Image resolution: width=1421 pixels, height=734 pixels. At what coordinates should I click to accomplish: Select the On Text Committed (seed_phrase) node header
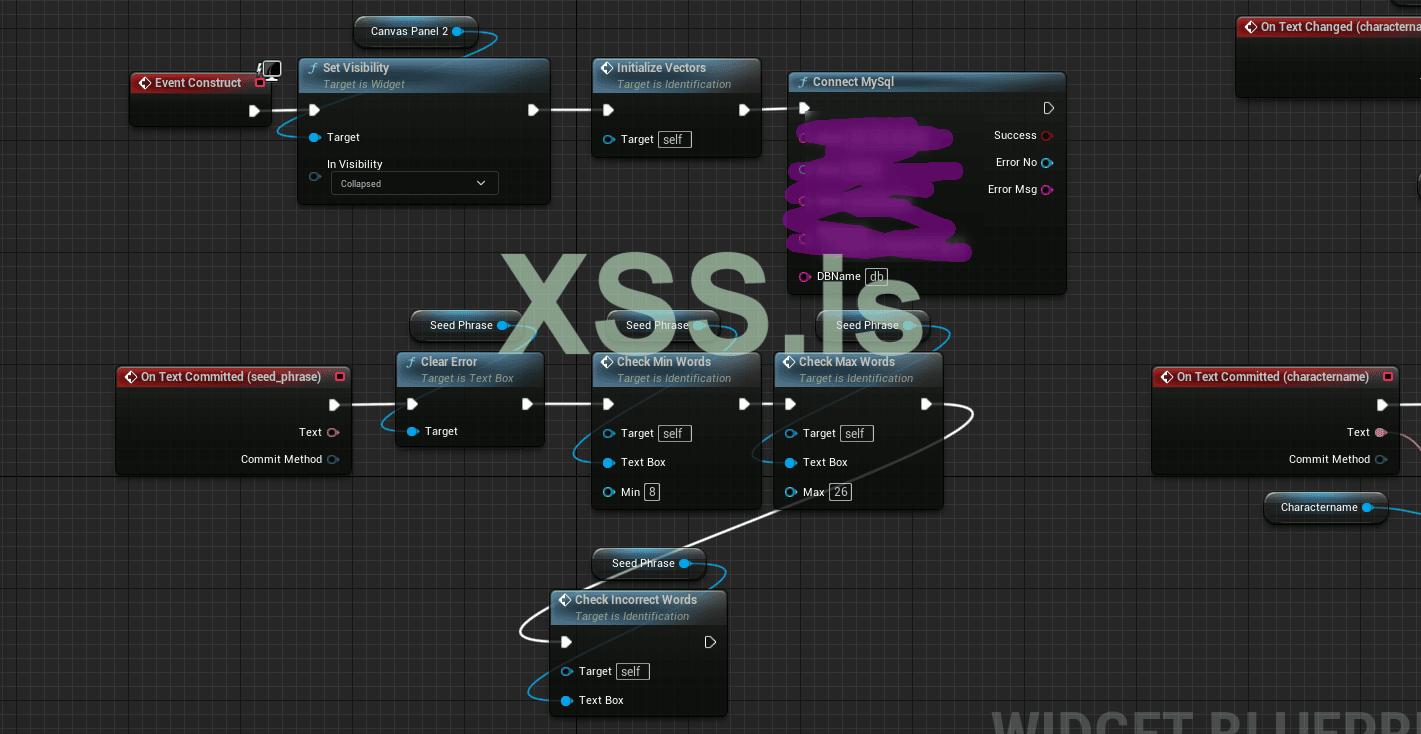pos(233,377)
